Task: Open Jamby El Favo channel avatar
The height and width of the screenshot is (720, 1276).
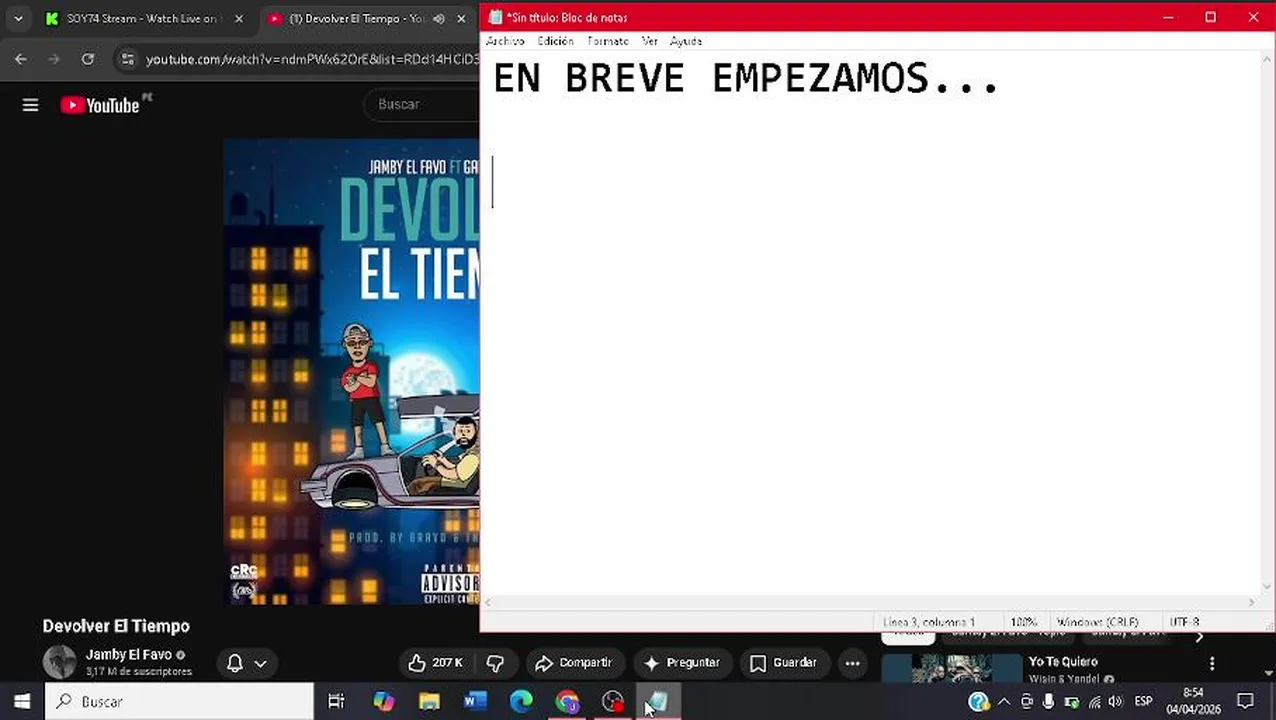Action: tap(59, 662)
